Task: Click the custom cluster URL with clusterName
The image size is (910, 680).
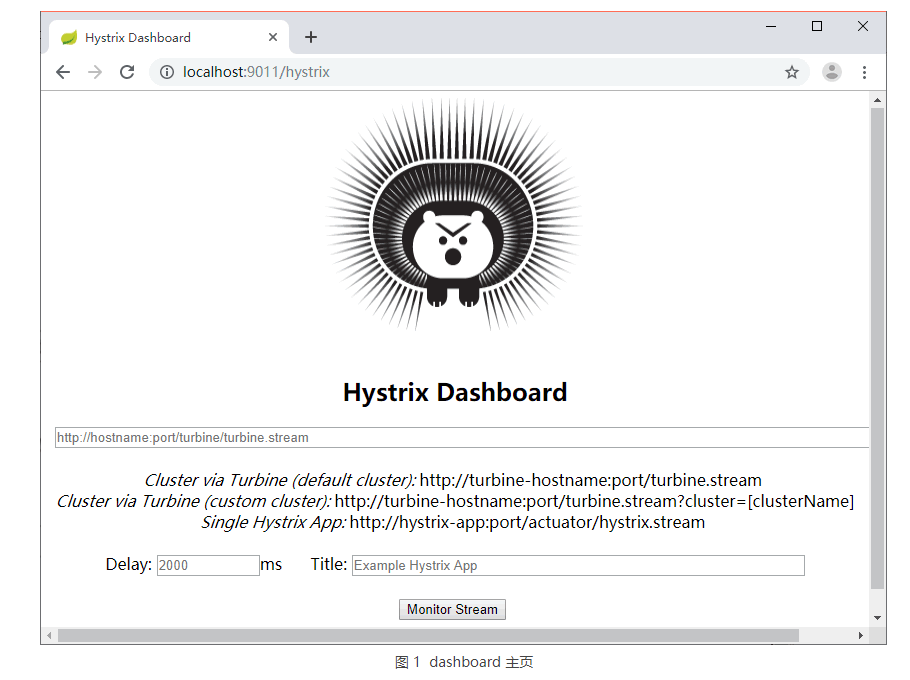Action: click(x=594, y=501)
